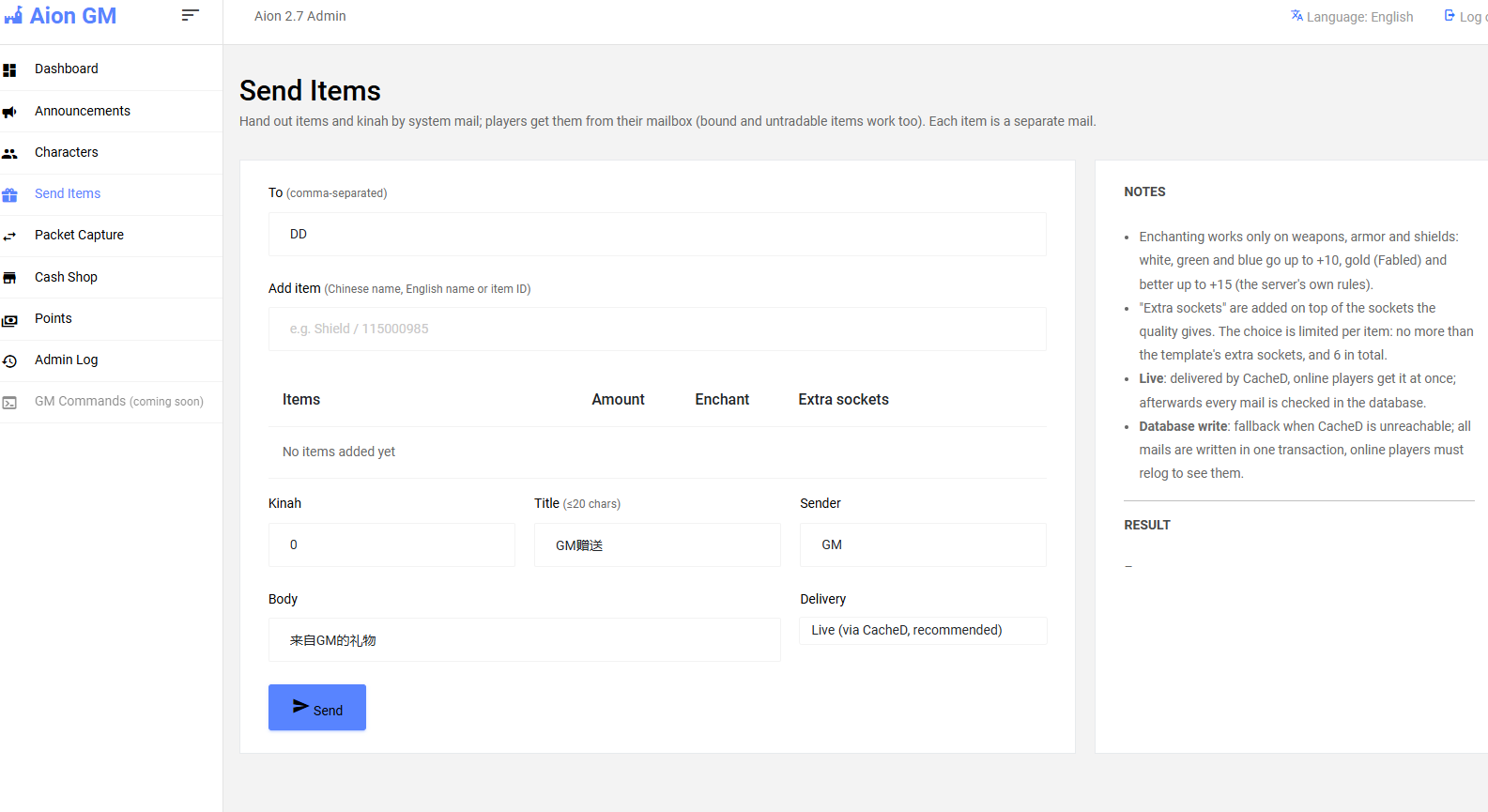Focus the To recipients field containing DD
The width and height of the screenshot is (1488, 812).
pos(657,234)
